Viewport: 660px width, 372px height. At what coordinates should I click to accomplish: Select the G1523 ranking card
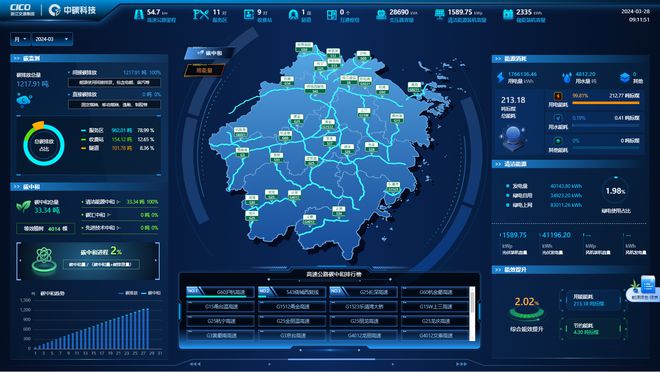pyautogui.click(x=364, y=307)
